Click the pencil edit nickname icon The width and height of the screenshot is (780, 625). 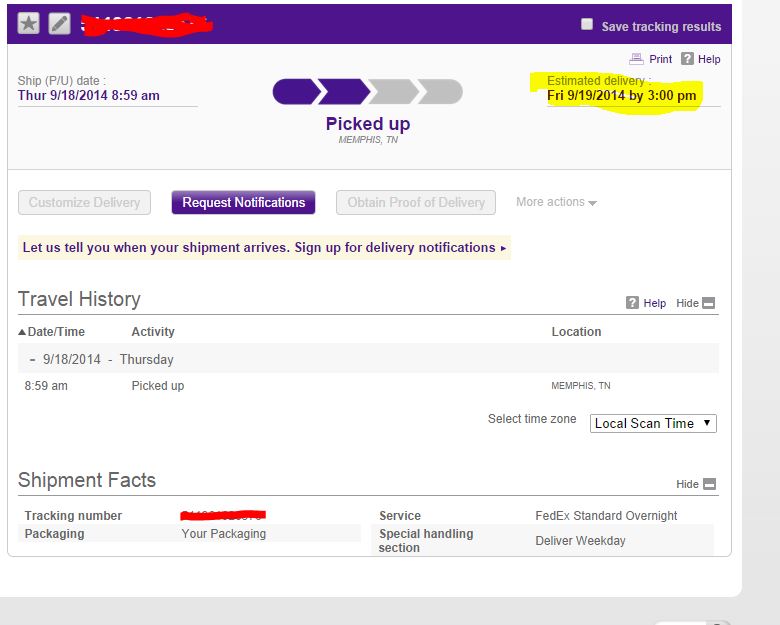[x=59, y=23]
